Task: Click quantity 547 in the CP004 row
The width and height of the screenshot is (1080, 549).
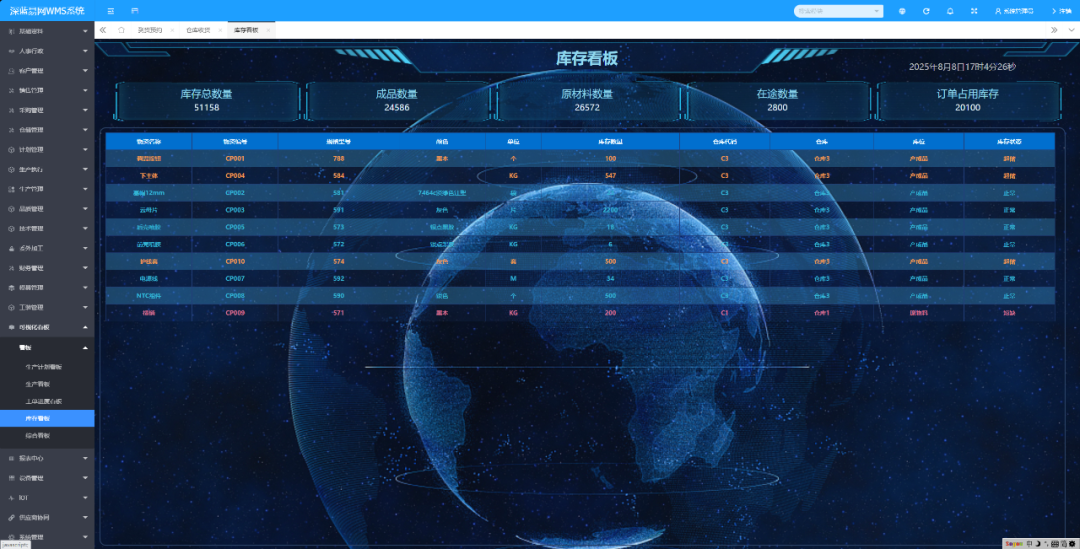Action: [x=610, y=176]
